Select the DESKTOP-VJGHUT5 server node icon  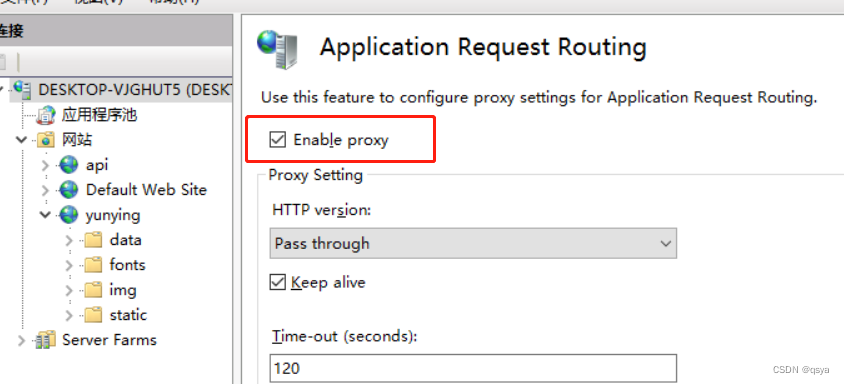23,89
